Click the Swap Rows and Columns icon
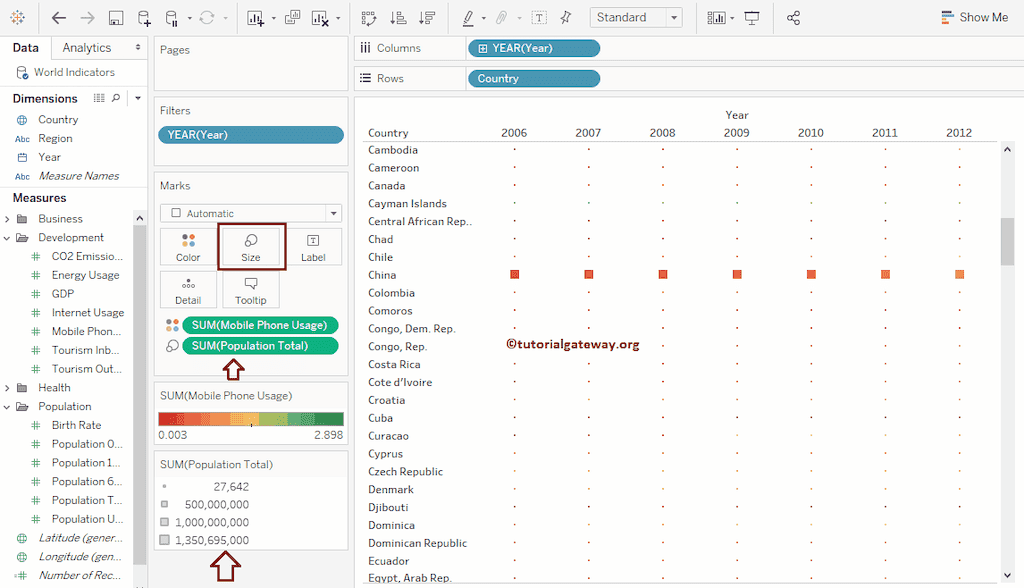The image size is (1024, 588). [x=369, y=18]
